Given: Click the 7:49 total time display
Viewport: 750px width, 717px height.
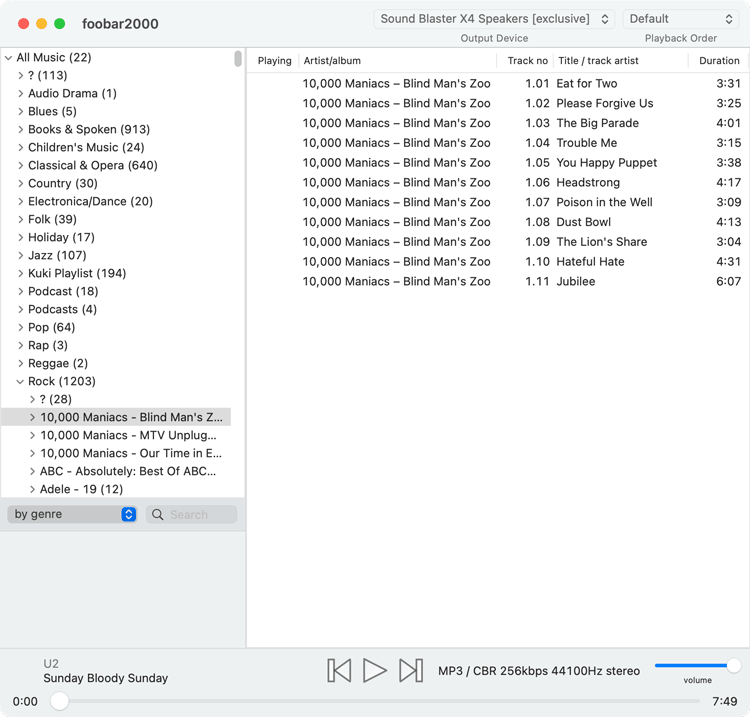Looking at the screenshot, I should click(724, 702).
